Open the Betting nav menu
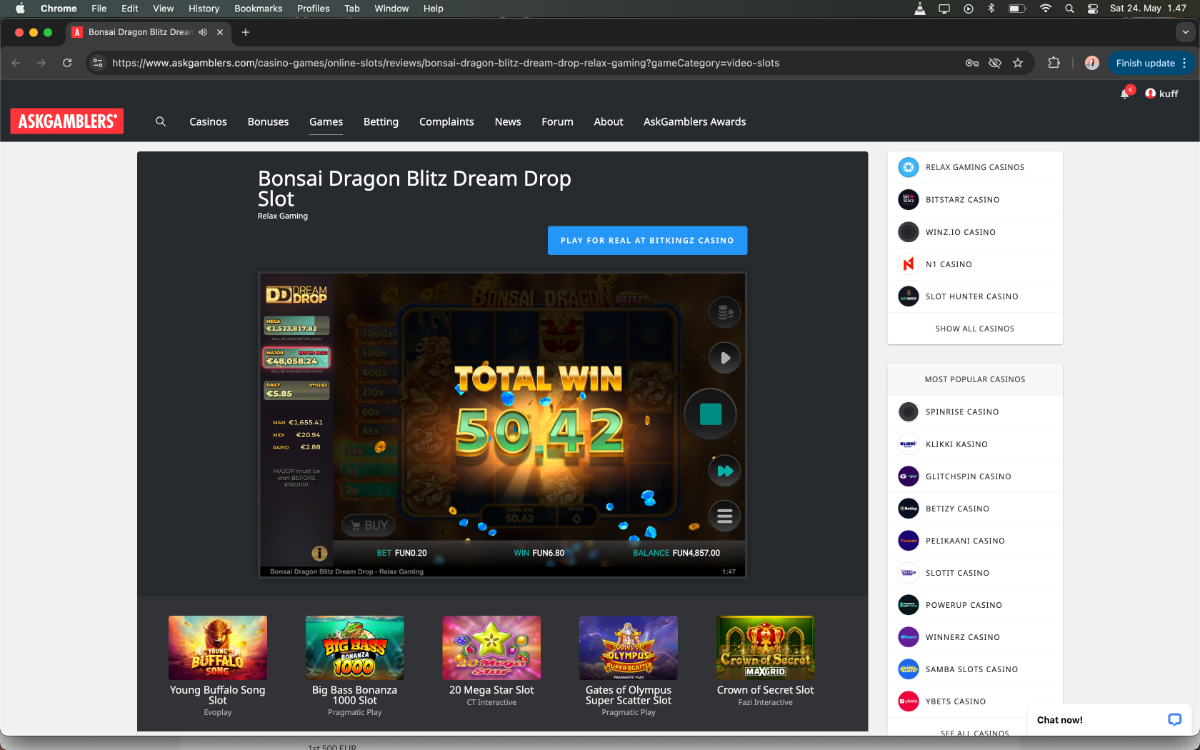The height and width of the screenshot is (750, 1200). point(381,122)
